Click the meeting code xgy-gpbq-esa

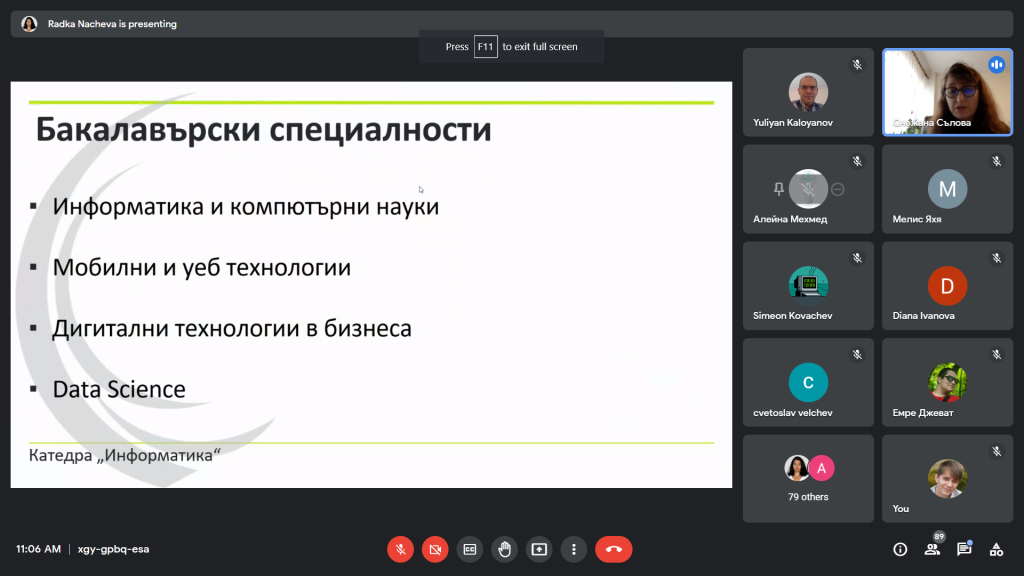(x=114, y=549)
